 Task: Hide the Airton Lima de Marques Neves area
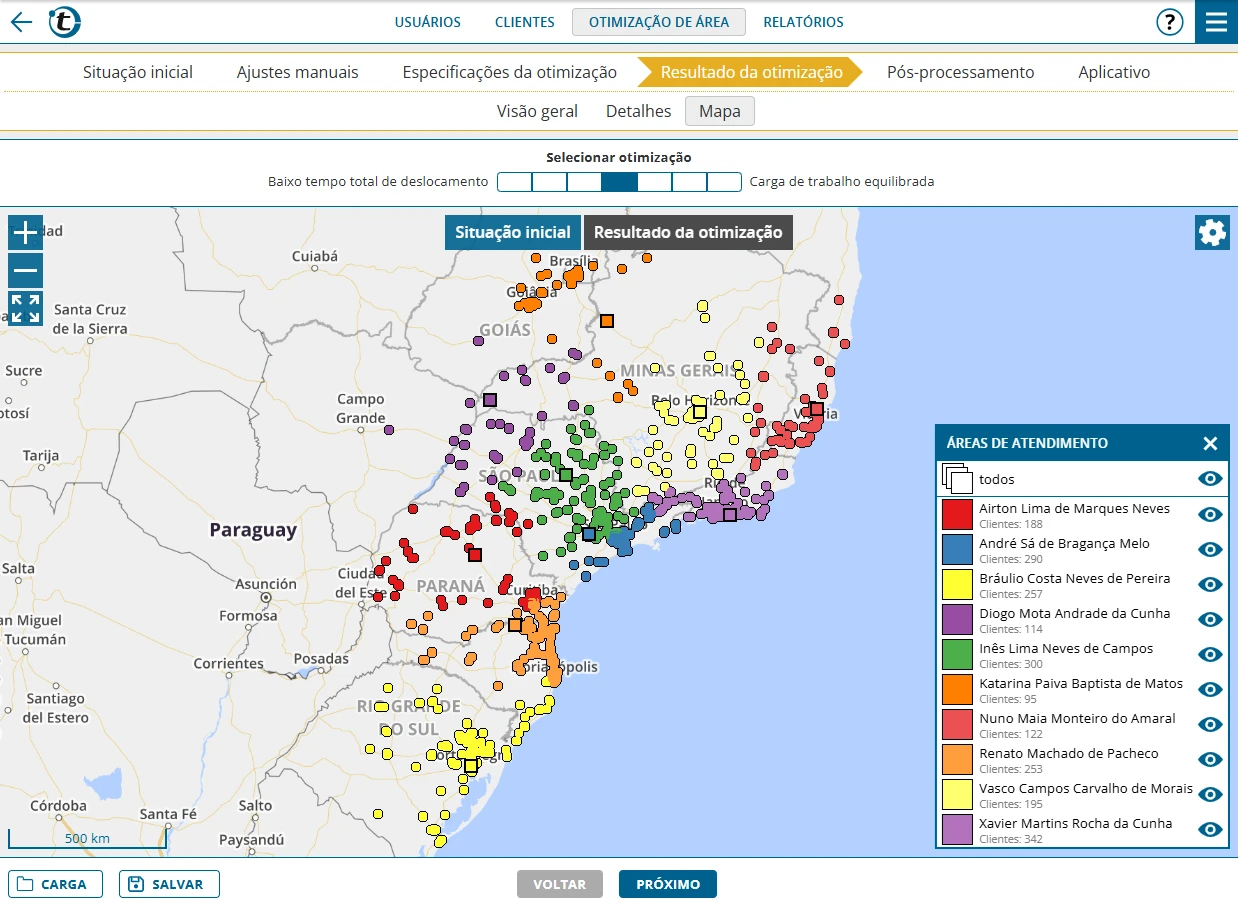[x=1209, y=514]
